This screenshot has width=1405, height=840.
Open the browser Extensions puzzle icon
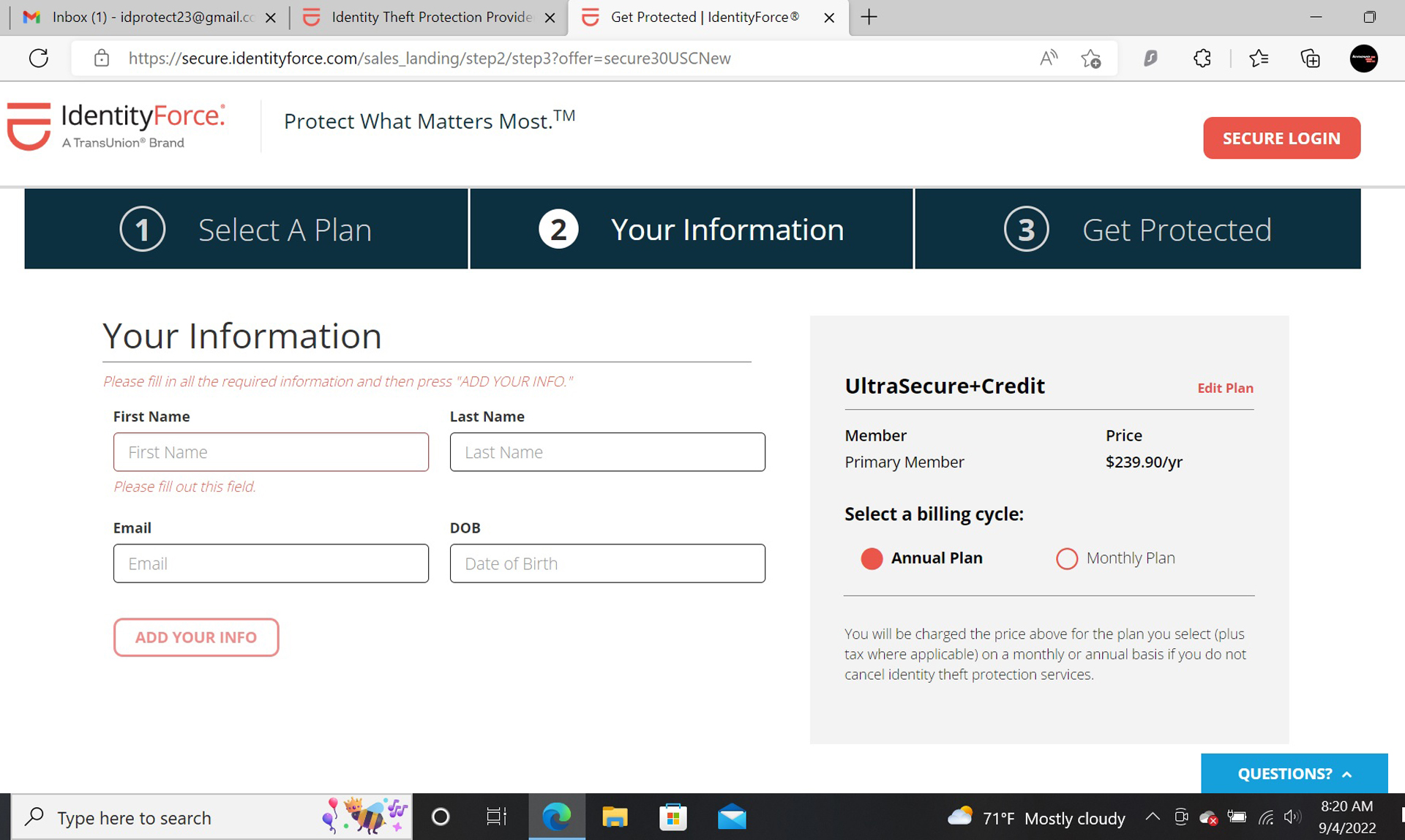coord(1202,58)
